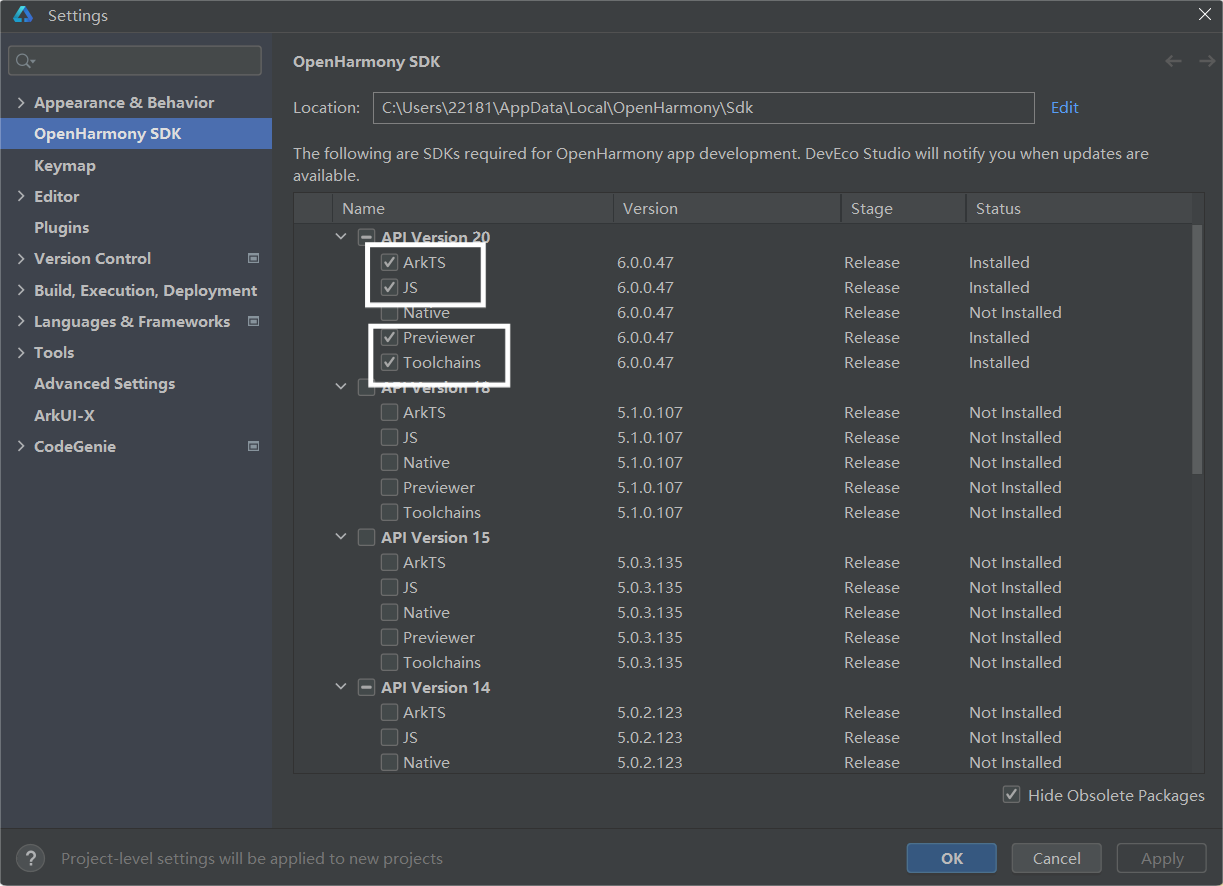Click the back navigation arrow

tap(1174, 61)
